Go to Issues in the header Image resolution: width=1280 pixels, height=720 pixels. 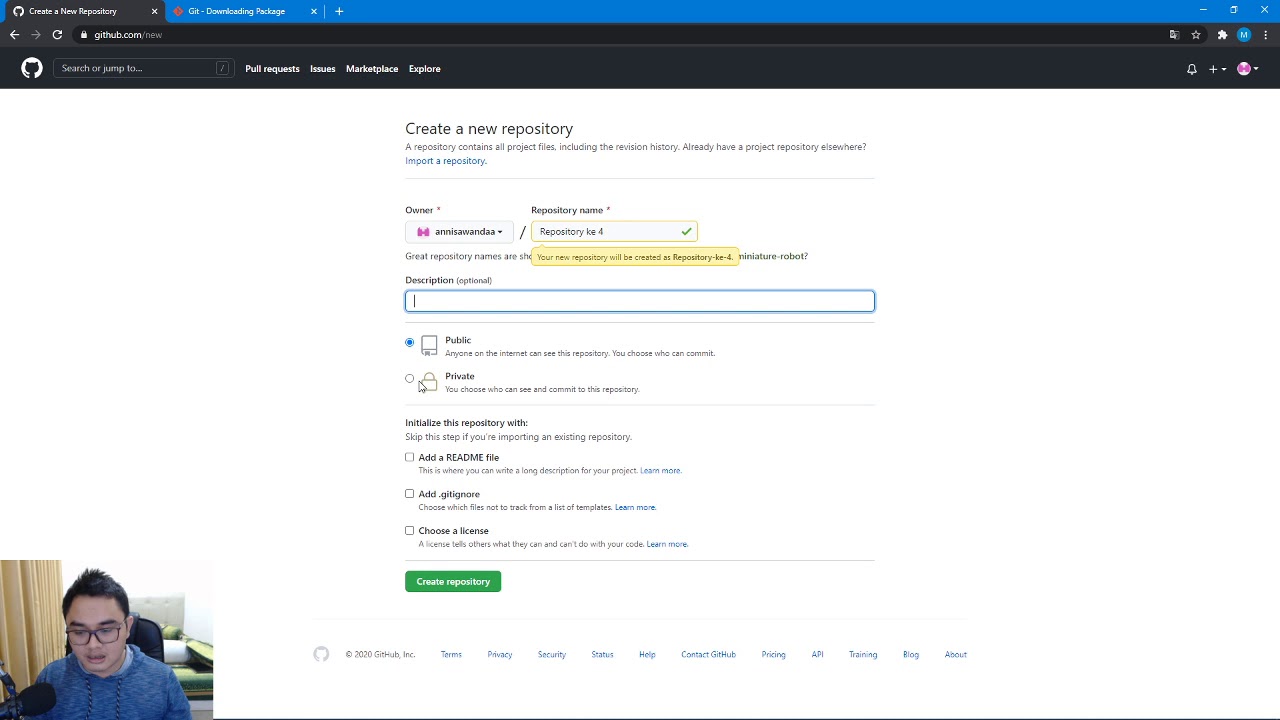[322, 69]
